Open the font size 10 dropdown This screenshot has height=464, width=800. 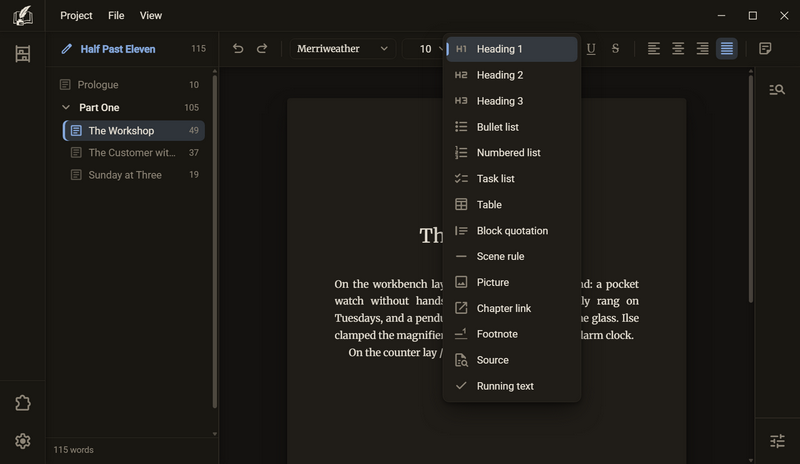[423, 48]
